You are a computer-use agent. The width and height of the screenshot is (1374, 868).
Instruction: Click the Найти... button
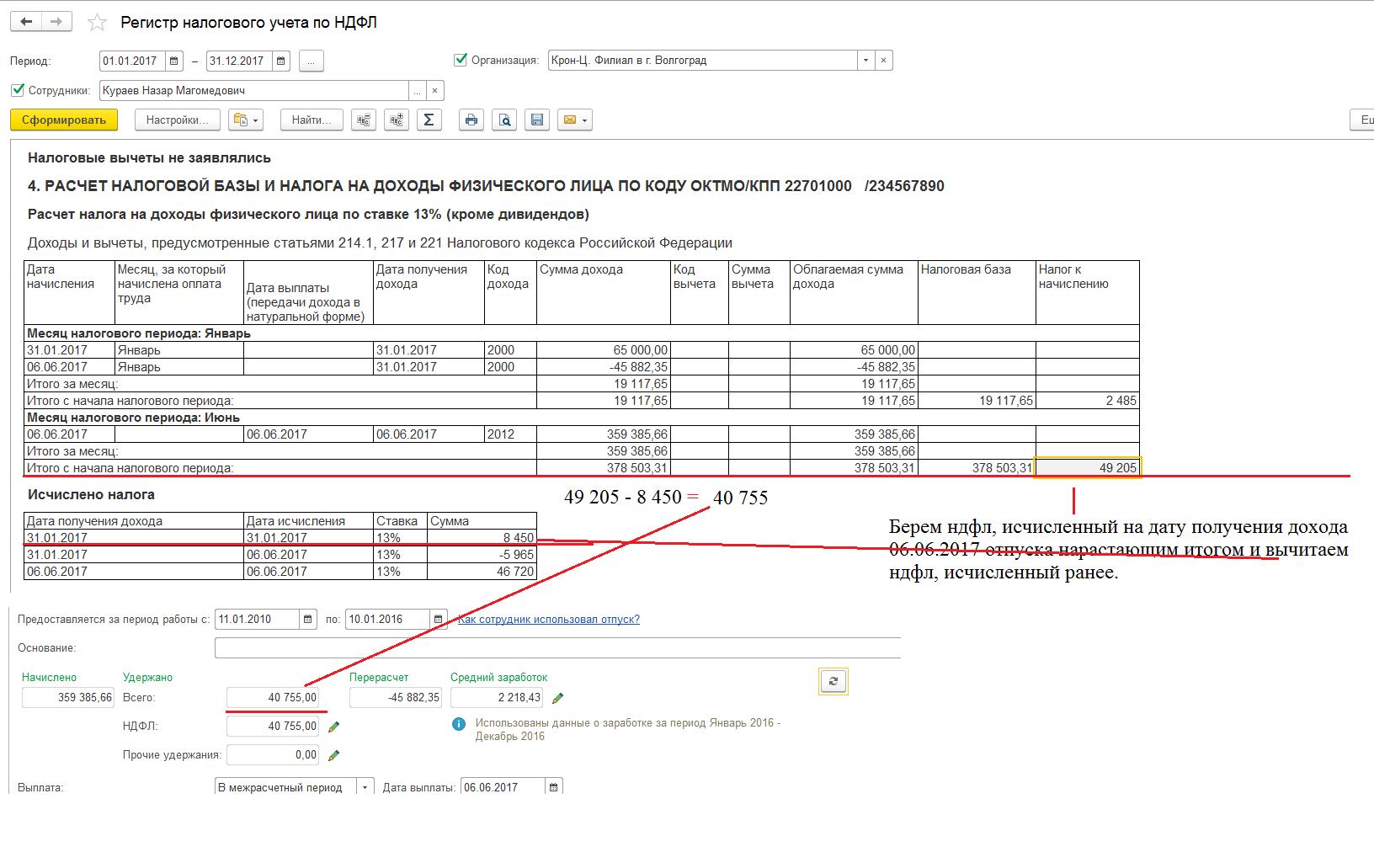(312, 120)
